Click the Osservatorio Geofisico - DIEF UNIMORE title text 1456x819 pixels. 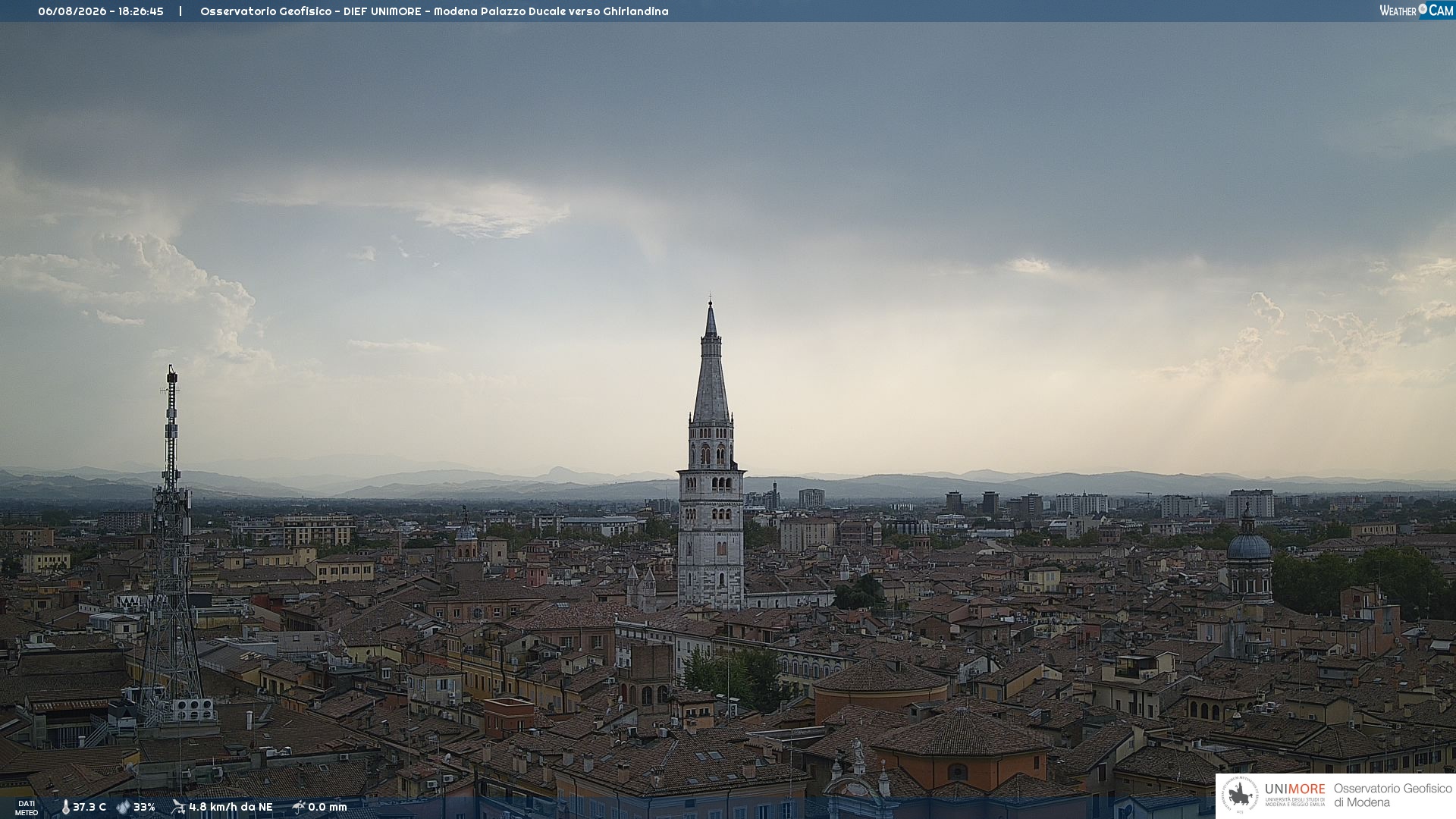(310, 11)
